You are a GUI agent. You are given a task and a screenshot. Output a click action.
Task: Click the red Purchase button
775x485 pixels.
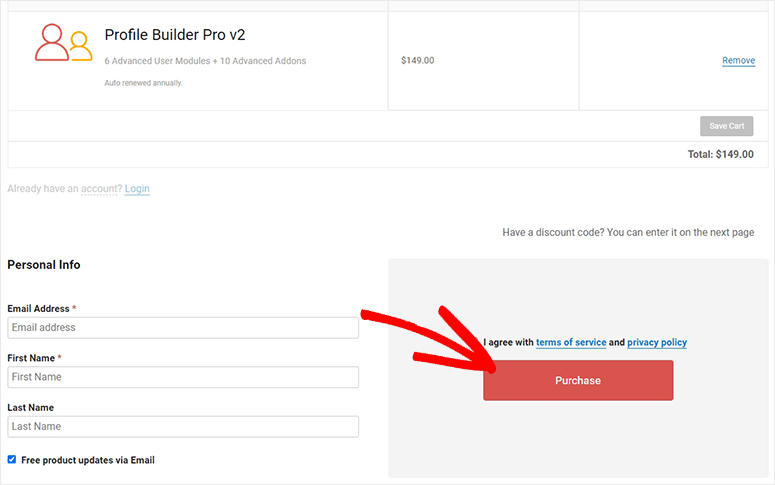(x=578, y=380)
